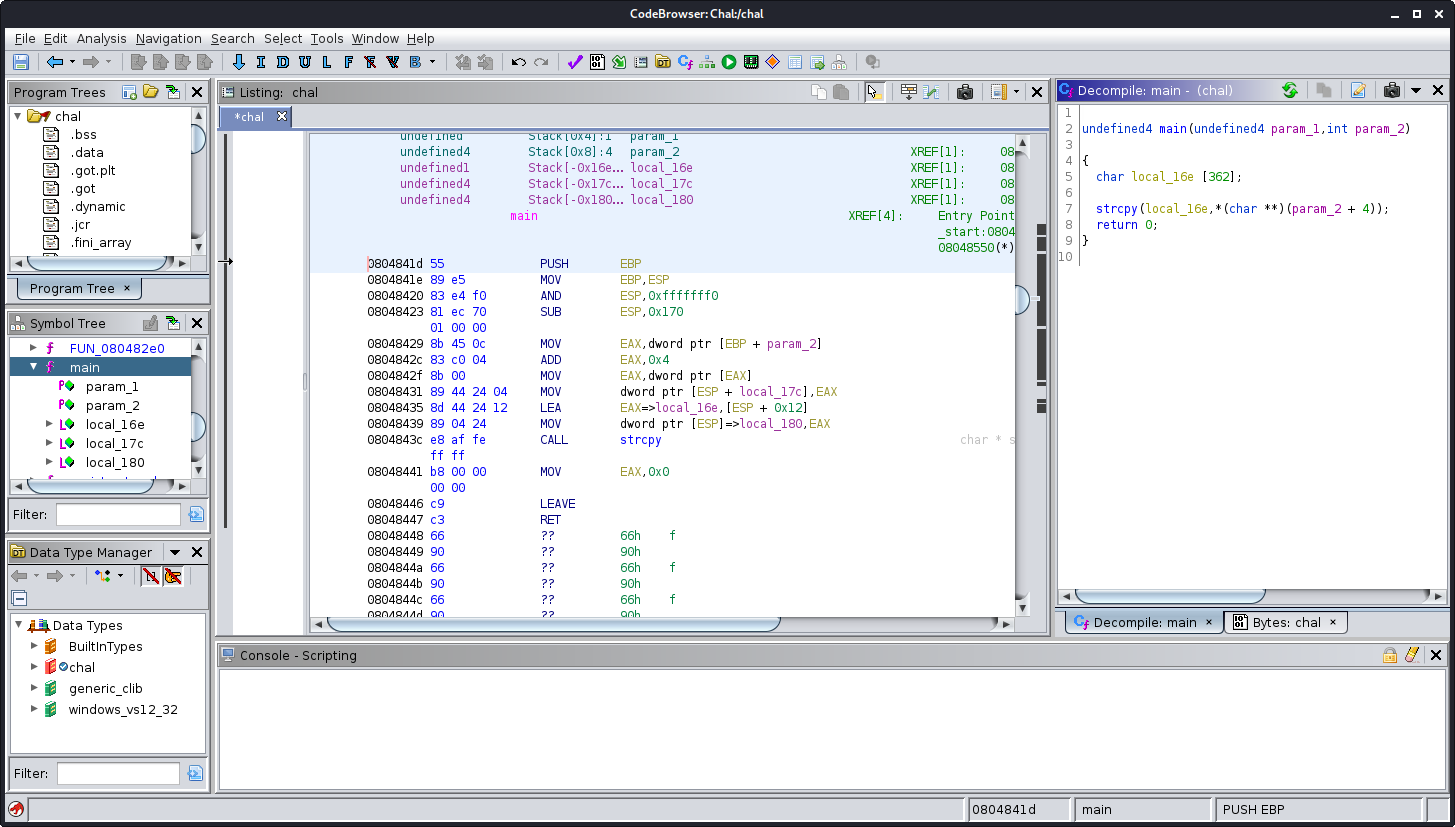Expand the windows_vs12_32 archive node
This screenshot has width=1455, height=827.
pos(34,709)
